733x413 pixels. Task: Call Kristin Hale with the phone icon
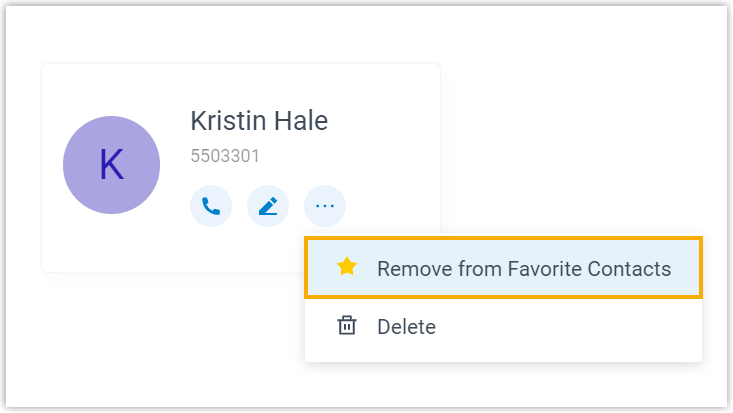[211, 206]
